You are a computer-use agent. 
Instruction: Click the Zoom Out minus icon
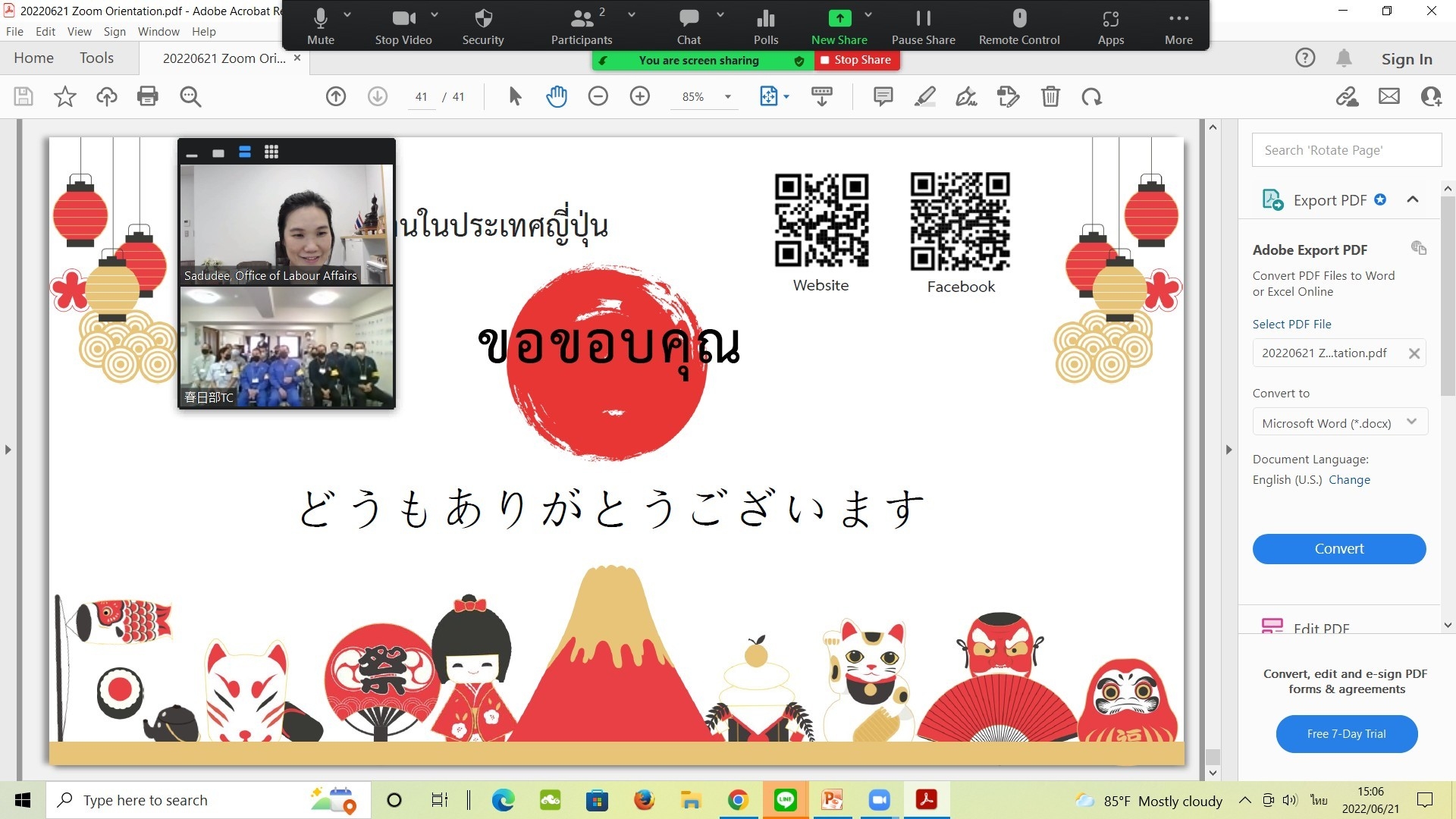click(598, 96)
